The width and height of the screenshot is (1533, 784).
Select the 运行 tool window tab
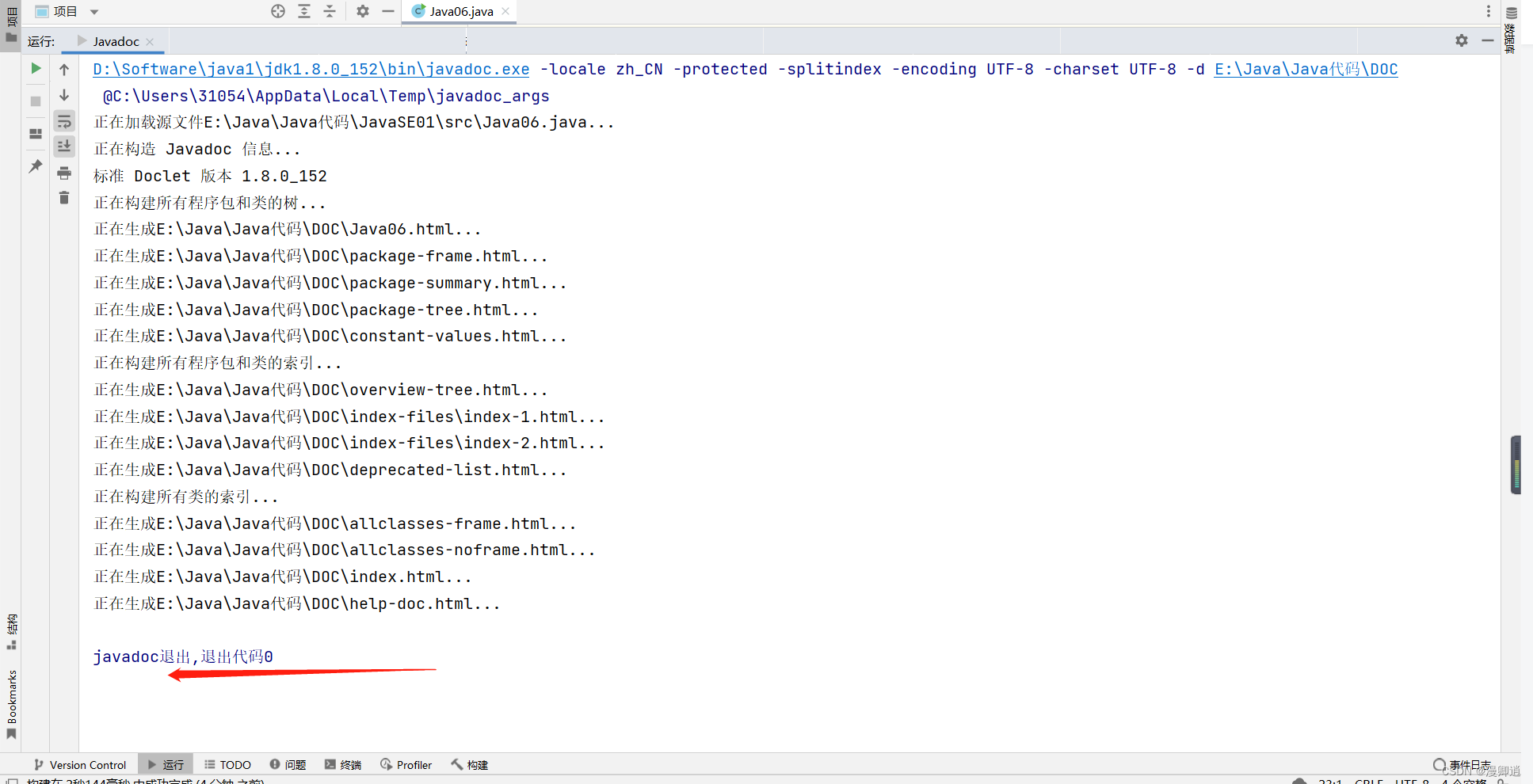point(166,765)
